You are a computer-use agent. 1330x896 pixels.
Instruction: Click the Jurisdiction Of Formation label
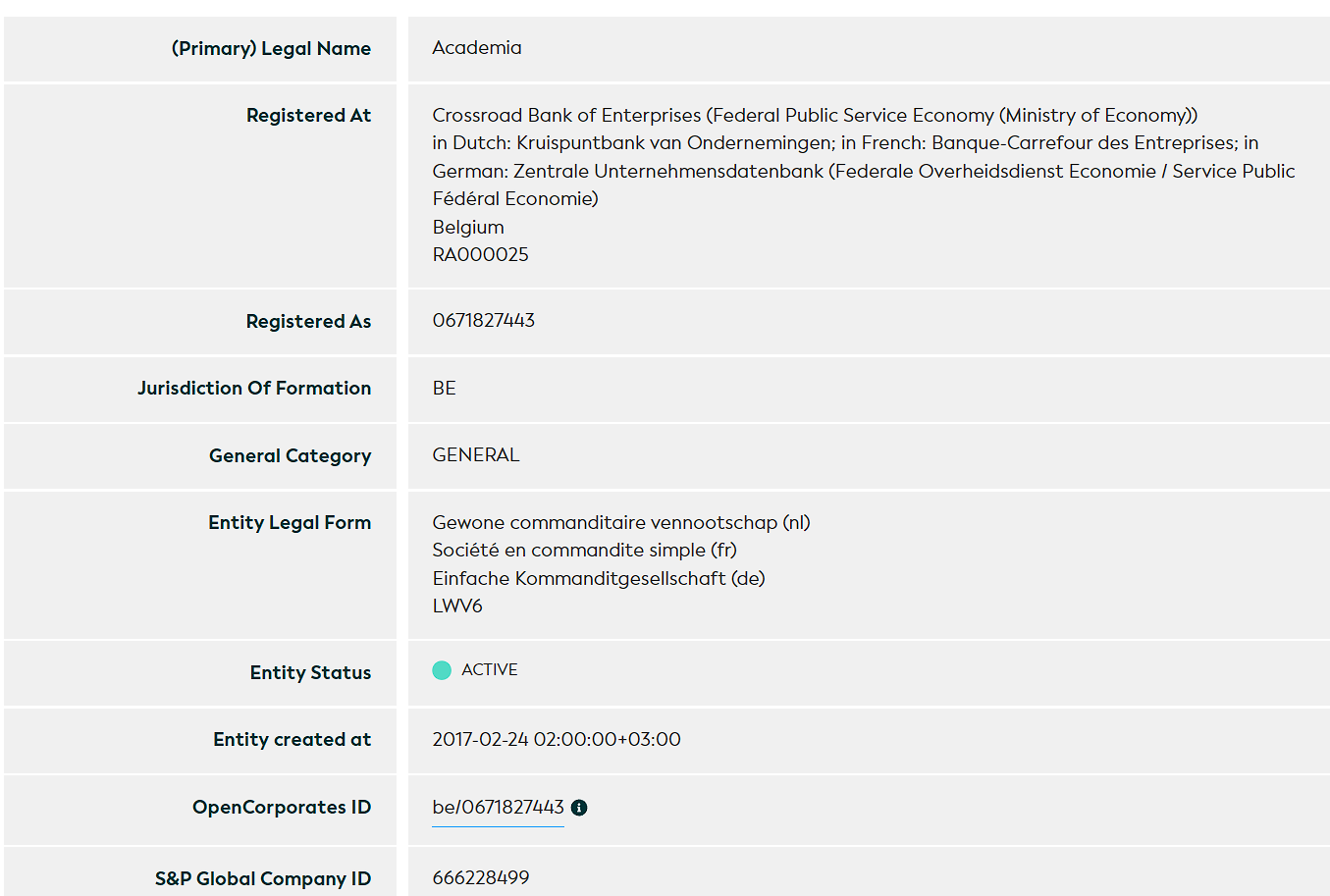click(x=254, y=388)
